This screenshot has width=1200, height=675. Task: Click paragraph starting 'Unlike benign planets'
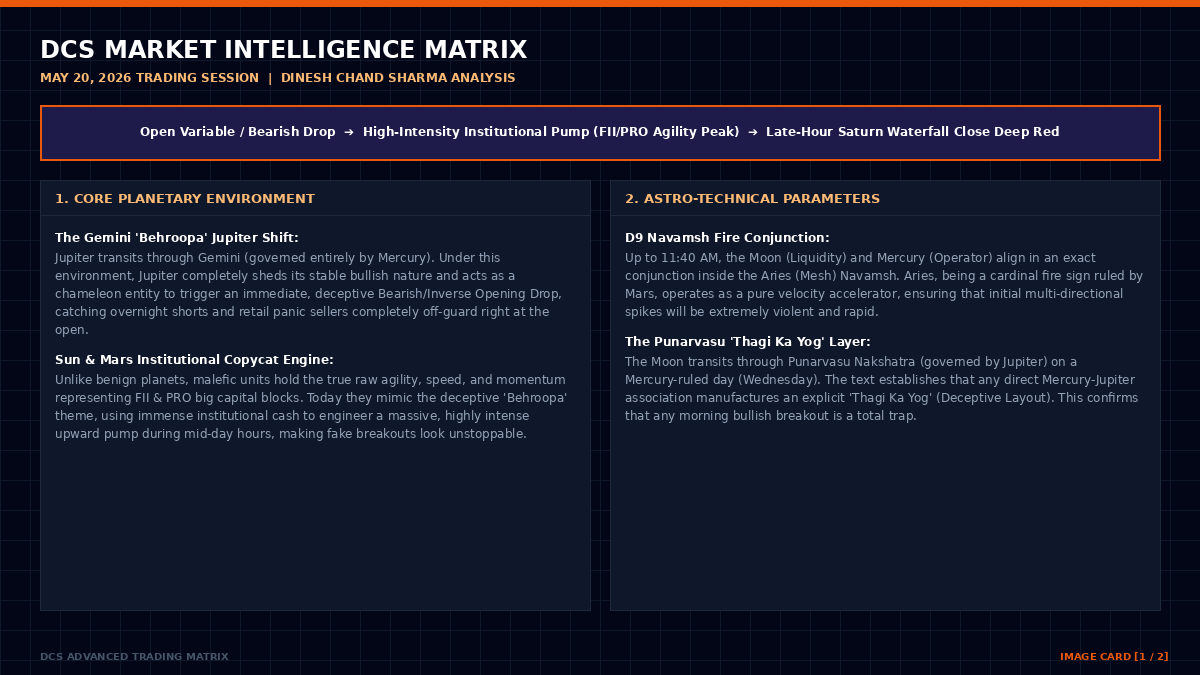click(x=311, y=407)
